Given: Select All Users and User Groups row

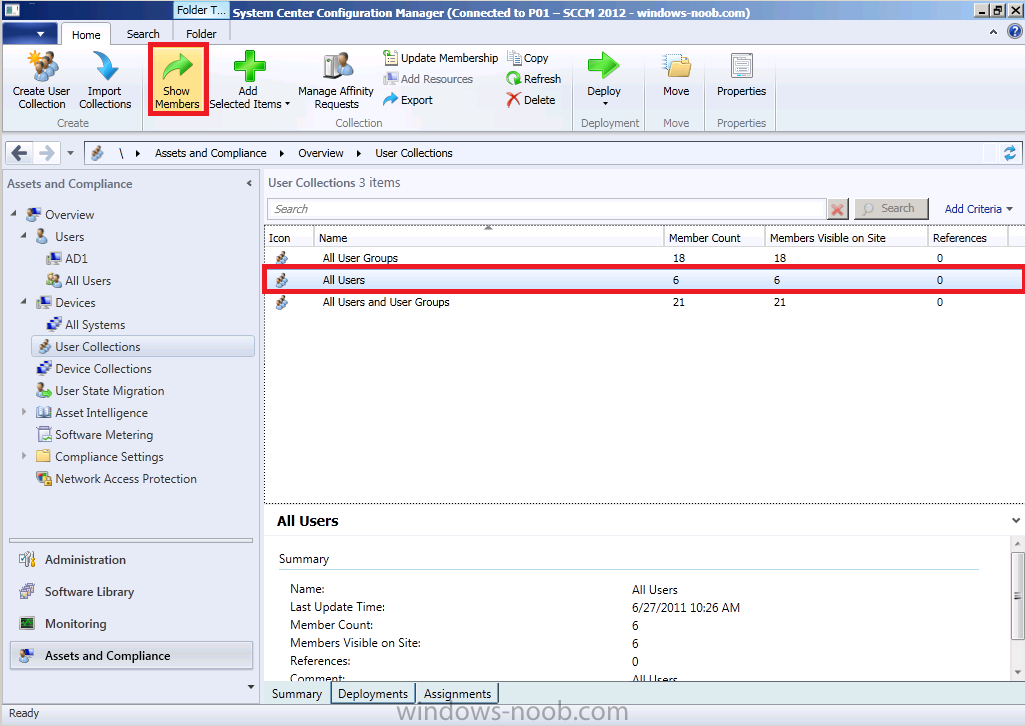Looking at the screenshot, I should pyautogui.click(x=643, y=302).
